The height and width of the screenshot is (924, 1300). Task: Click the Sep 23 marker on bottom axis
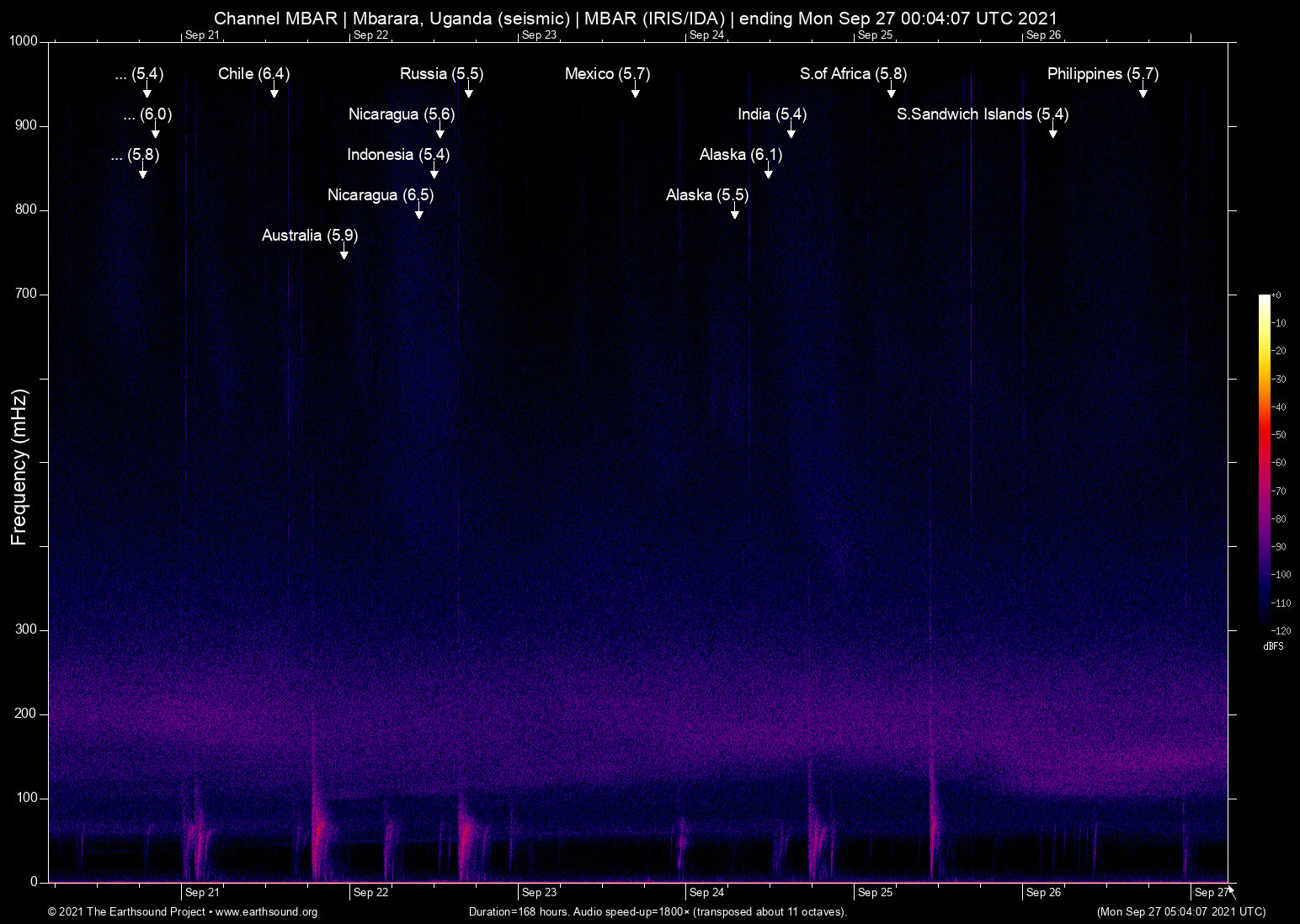click(x=539, y=893)
